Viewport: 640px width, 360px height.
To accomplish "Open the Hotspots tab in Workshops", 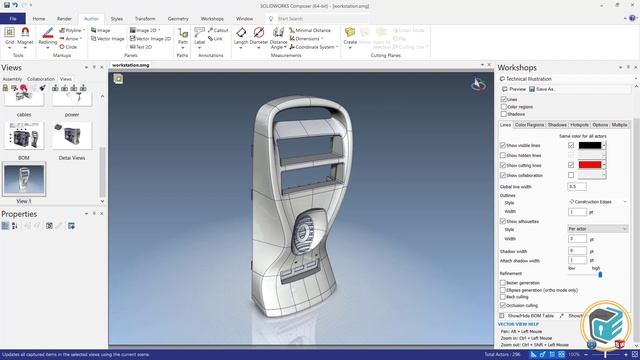I will tap(579, 125).
